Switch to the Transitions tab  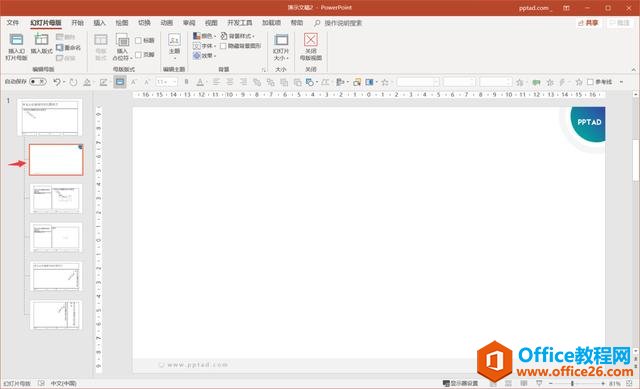(144, 23)
